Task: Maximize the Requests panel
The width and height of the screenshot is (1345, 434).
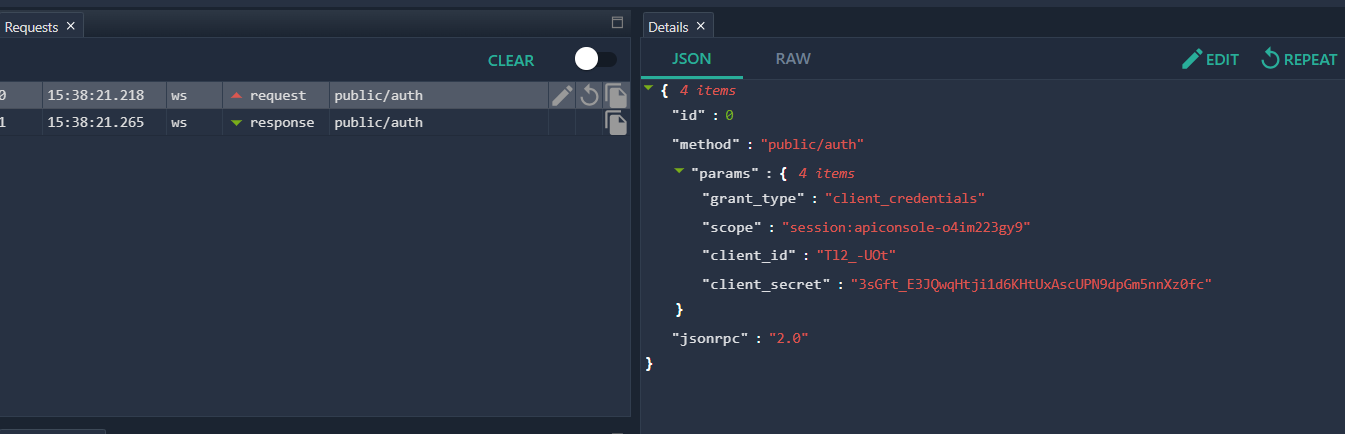Action: tap(617, 22)
